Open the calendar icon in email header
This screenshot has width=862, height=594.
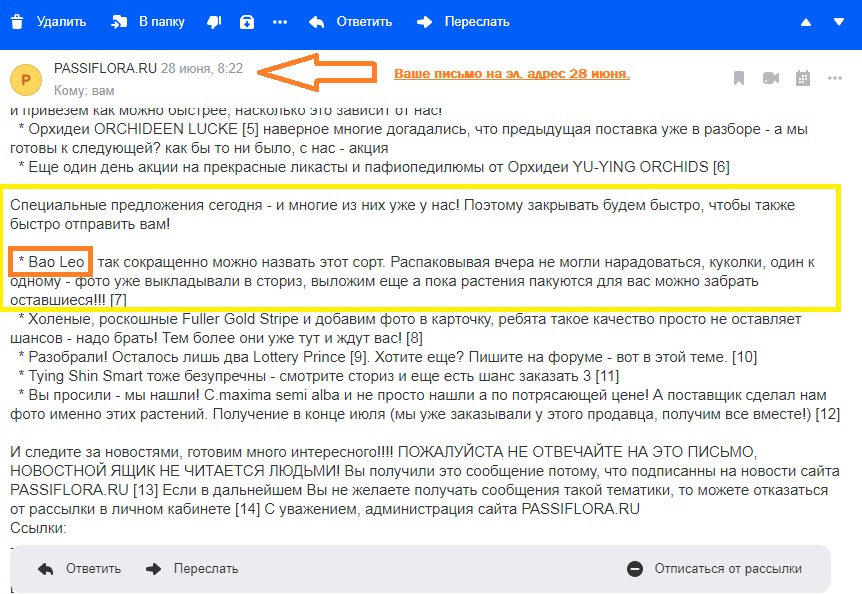pos(802,78)
